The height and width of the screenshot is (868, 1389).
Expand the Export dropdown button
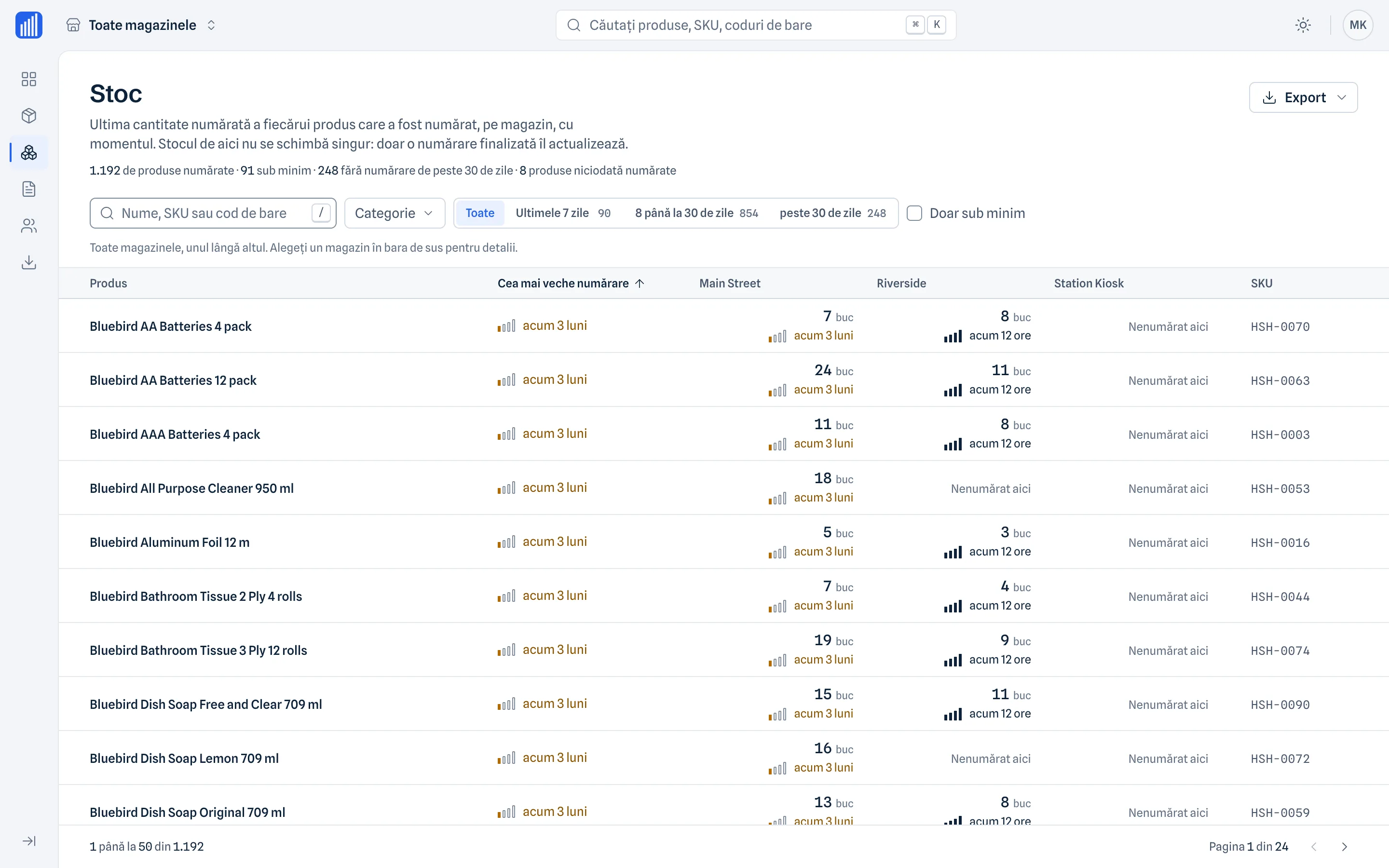[x=1303, y=97]
